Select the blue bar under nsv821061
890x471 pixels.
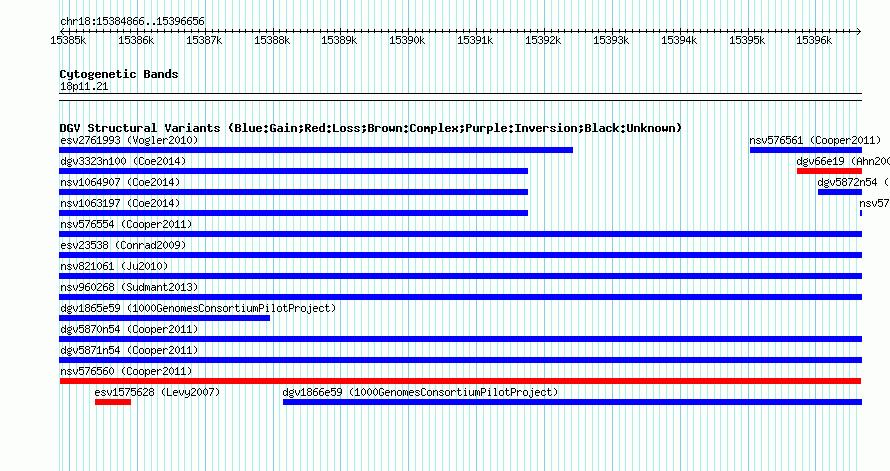coord(460,276)
